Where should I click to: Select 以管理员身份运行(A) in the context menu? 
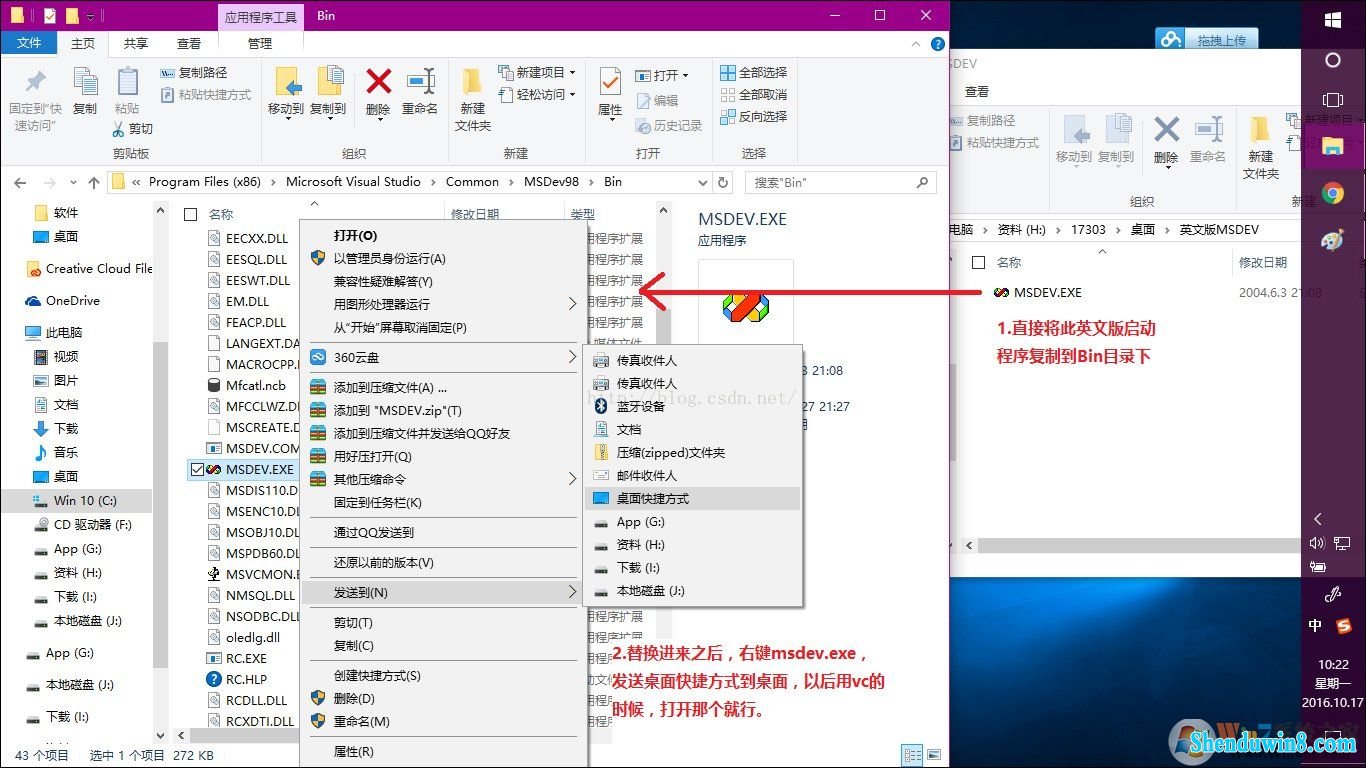coord(444,258)
